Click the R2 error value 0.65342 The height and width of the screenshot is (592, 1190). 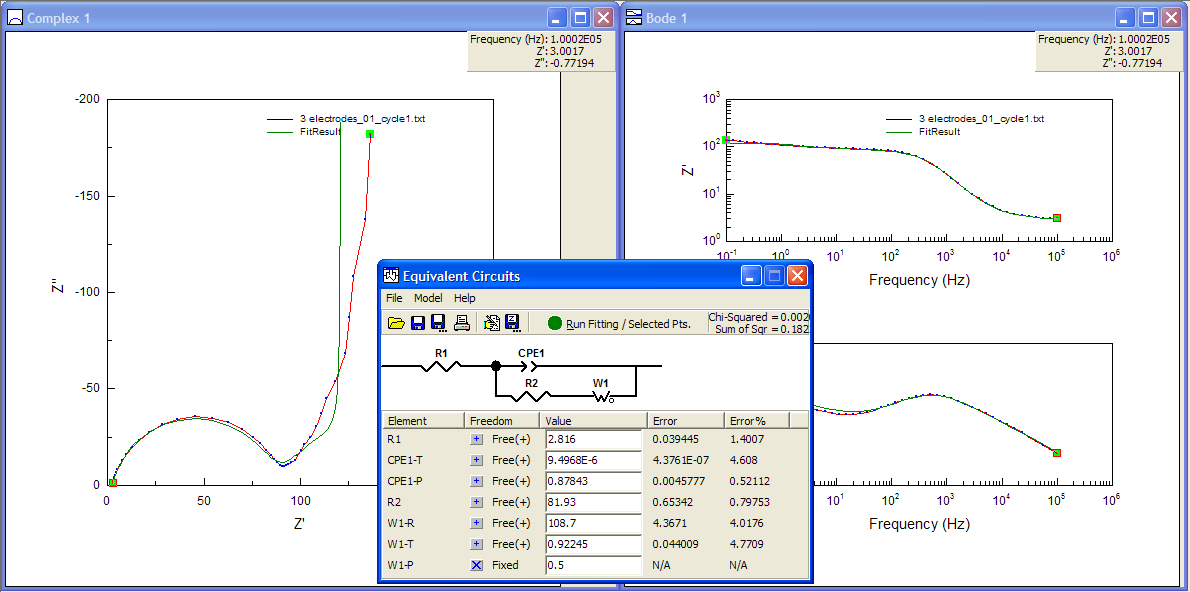672,502
